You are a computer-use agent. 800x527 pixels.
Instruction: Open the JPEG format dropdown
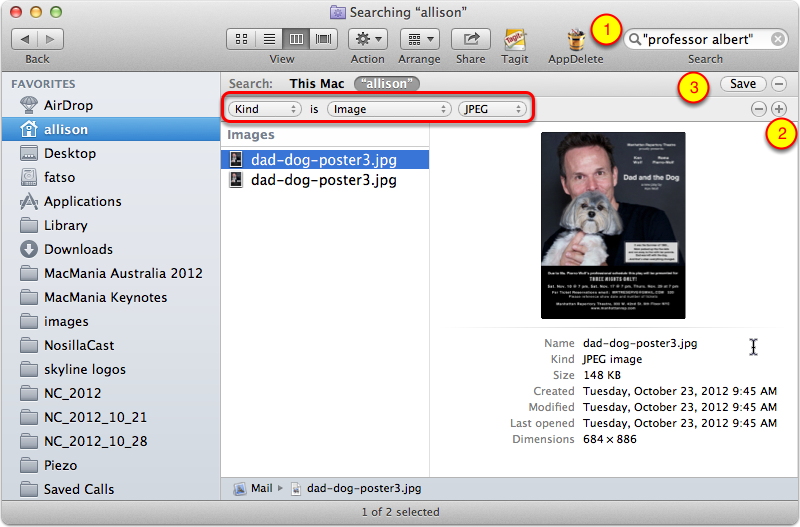491,108
